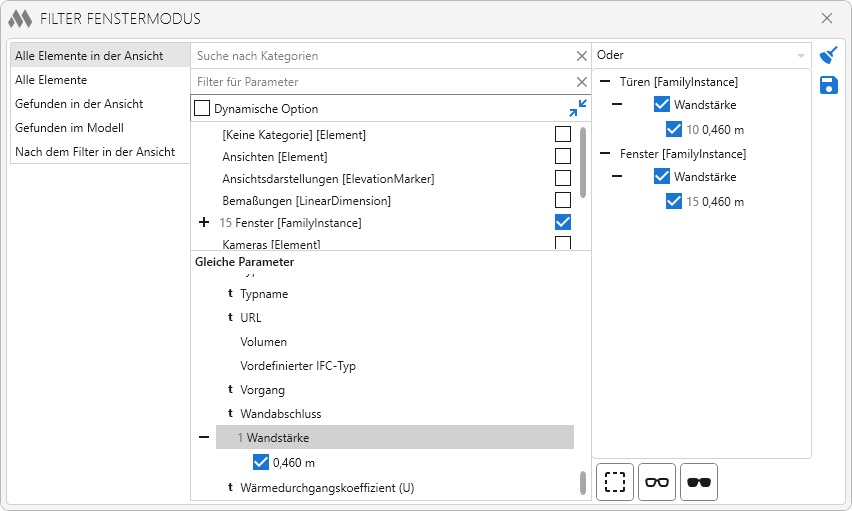Uncheck the Fenster [FamilyInstance] category checkbox
852x511 pixels.
click(563, 222)
